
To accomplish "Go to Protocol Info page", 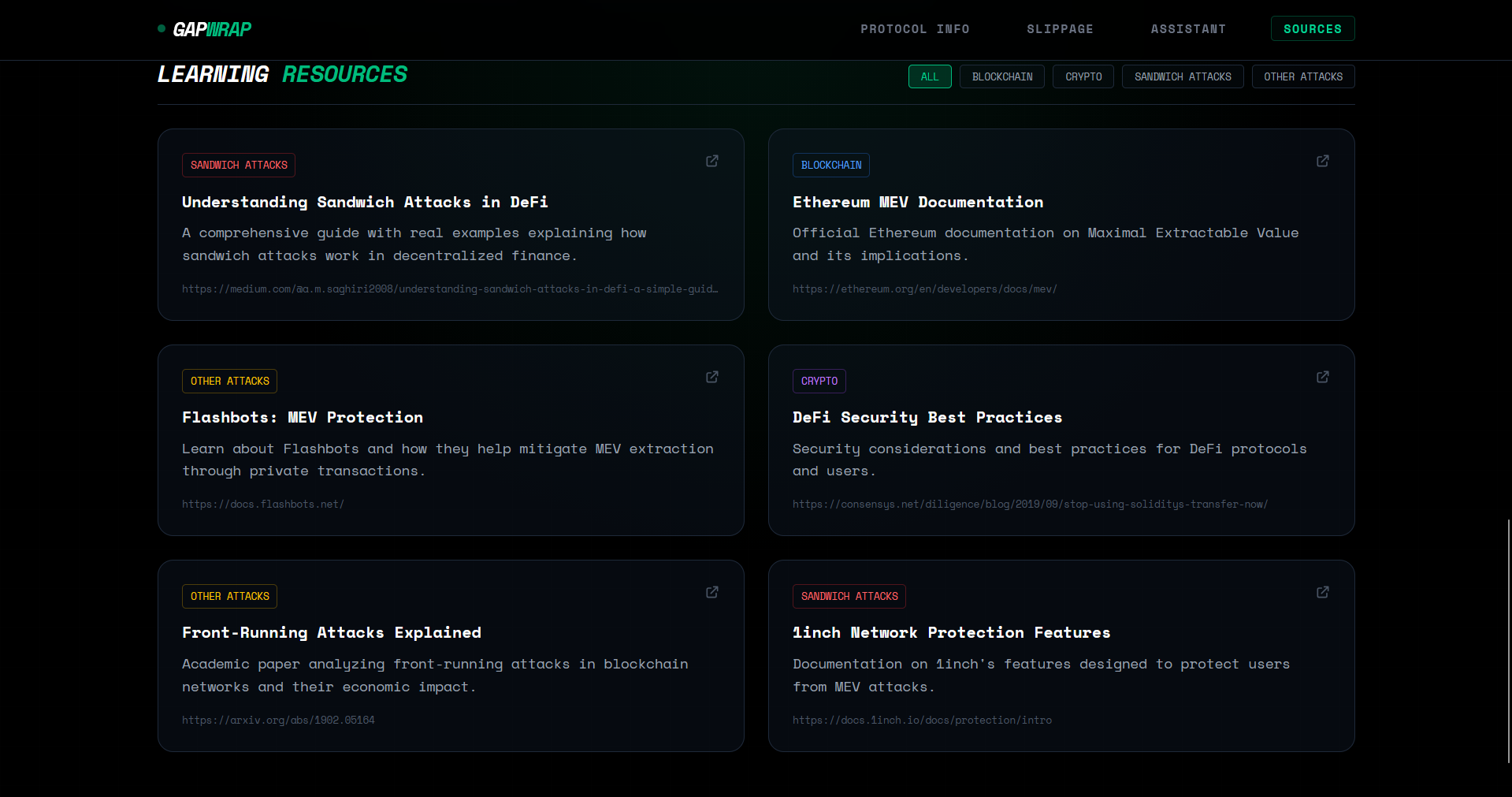I will [915, 29].
